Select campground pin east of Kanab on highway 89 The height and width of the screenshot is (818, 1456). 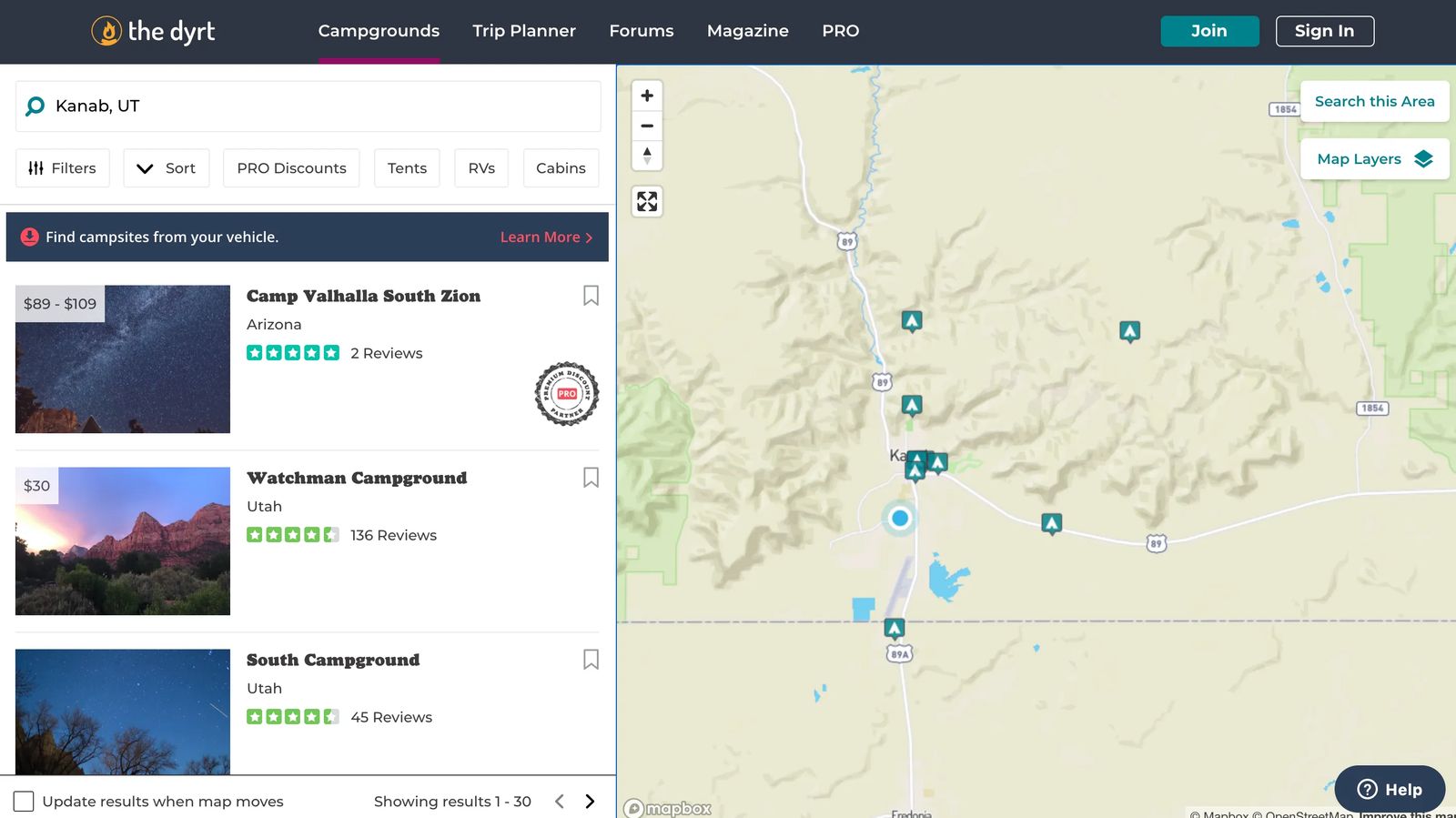click(x=1052, y=523)
